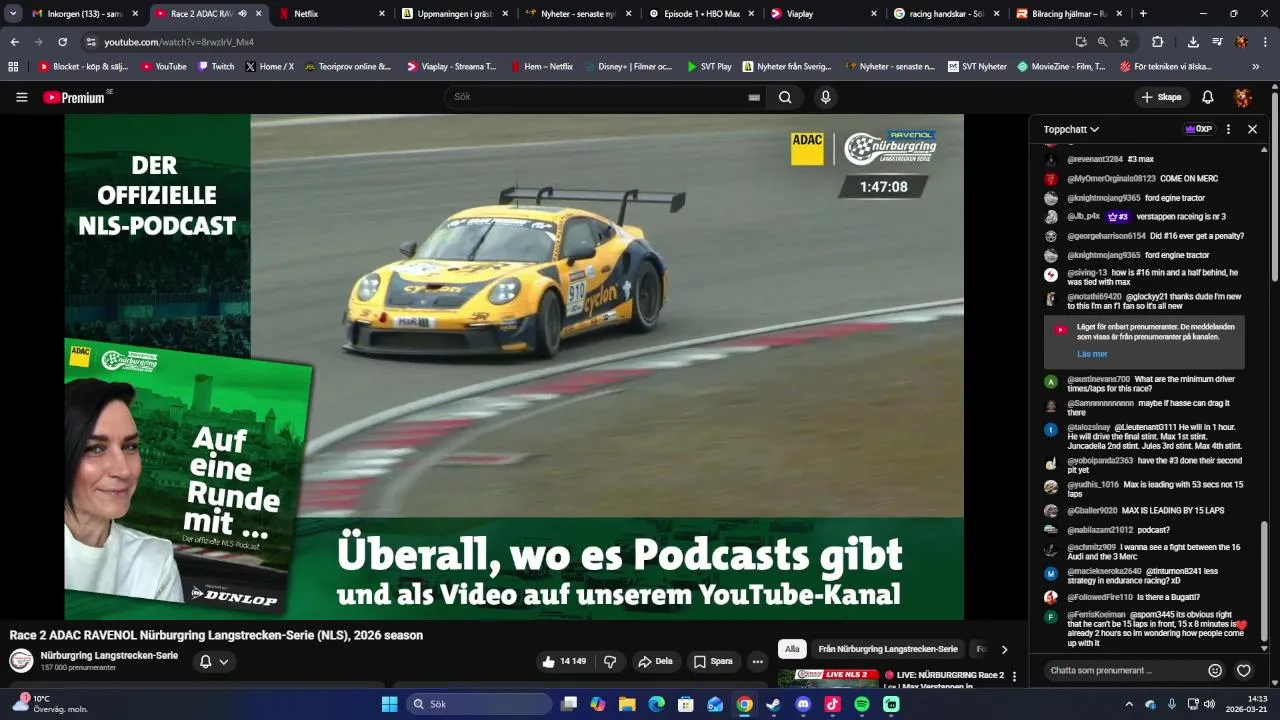
Task: Switch to the Inkorgen Gmail tab
Action: click(86, 14)
